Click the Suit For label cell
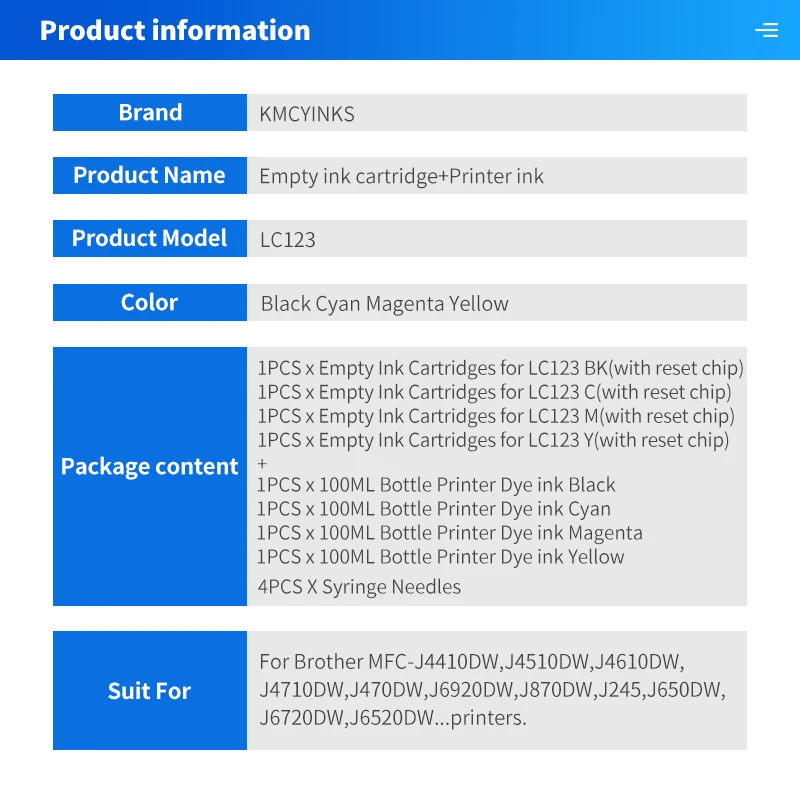 150,690
